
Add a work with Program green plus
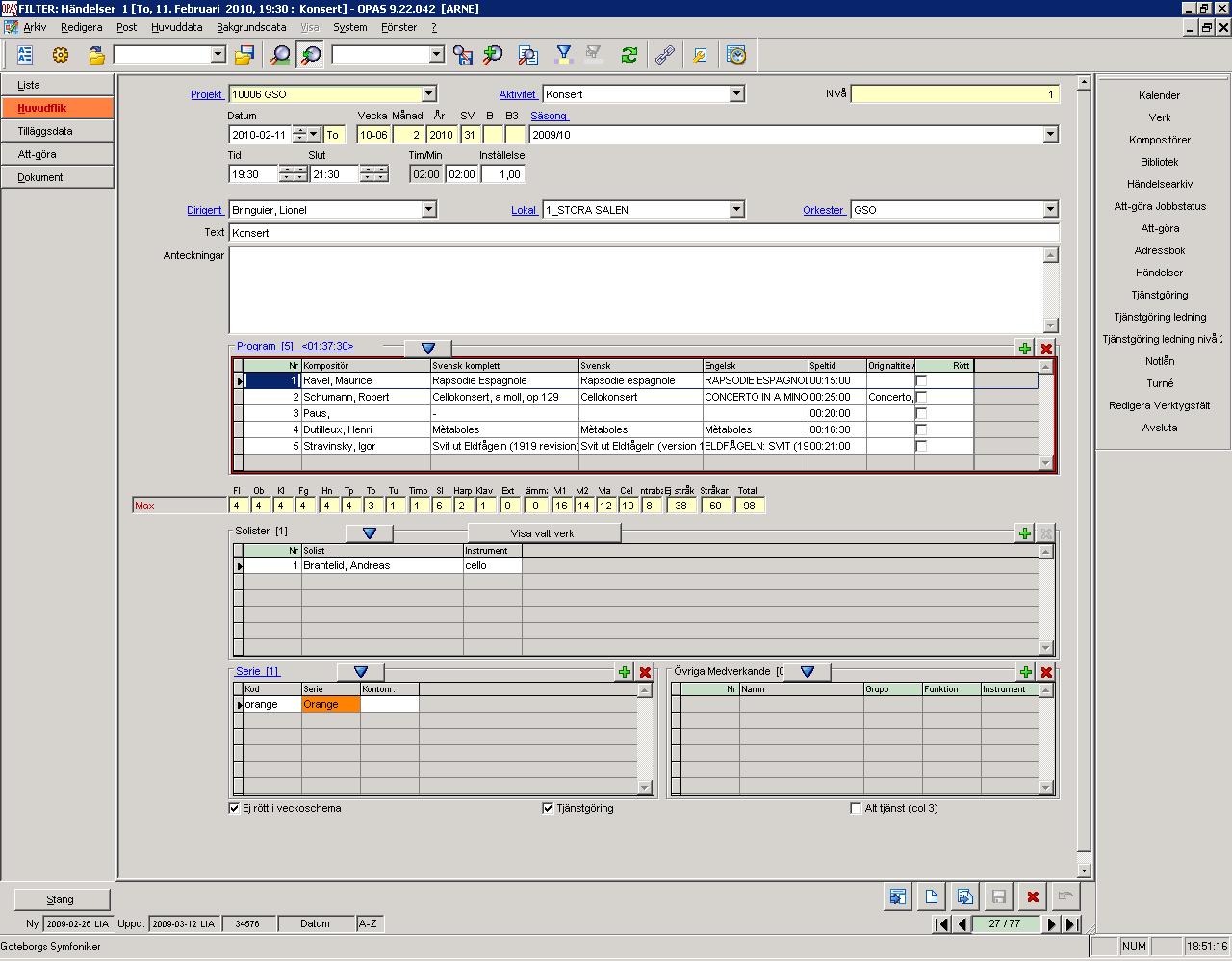click(x=1025, y=349)
